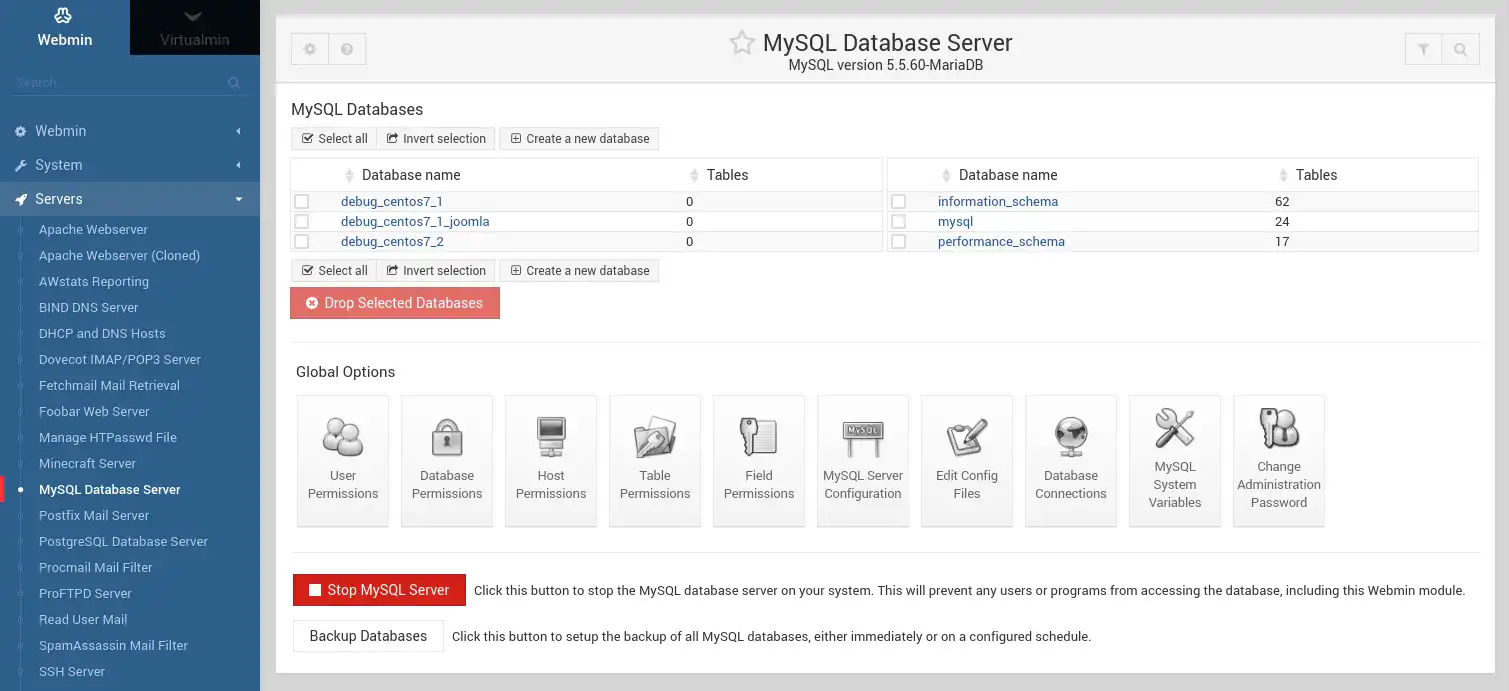Click the sidebar search field

120,83
